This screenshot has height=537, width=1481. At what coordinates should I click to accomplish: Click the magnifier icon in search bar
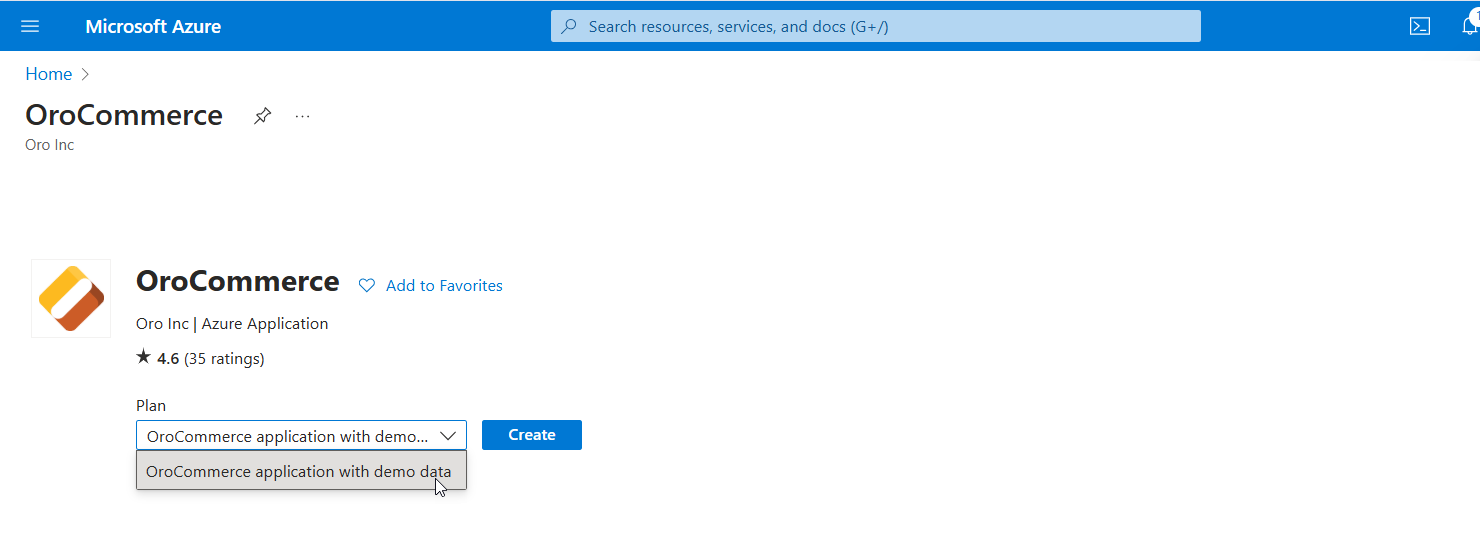coord(569,27)
